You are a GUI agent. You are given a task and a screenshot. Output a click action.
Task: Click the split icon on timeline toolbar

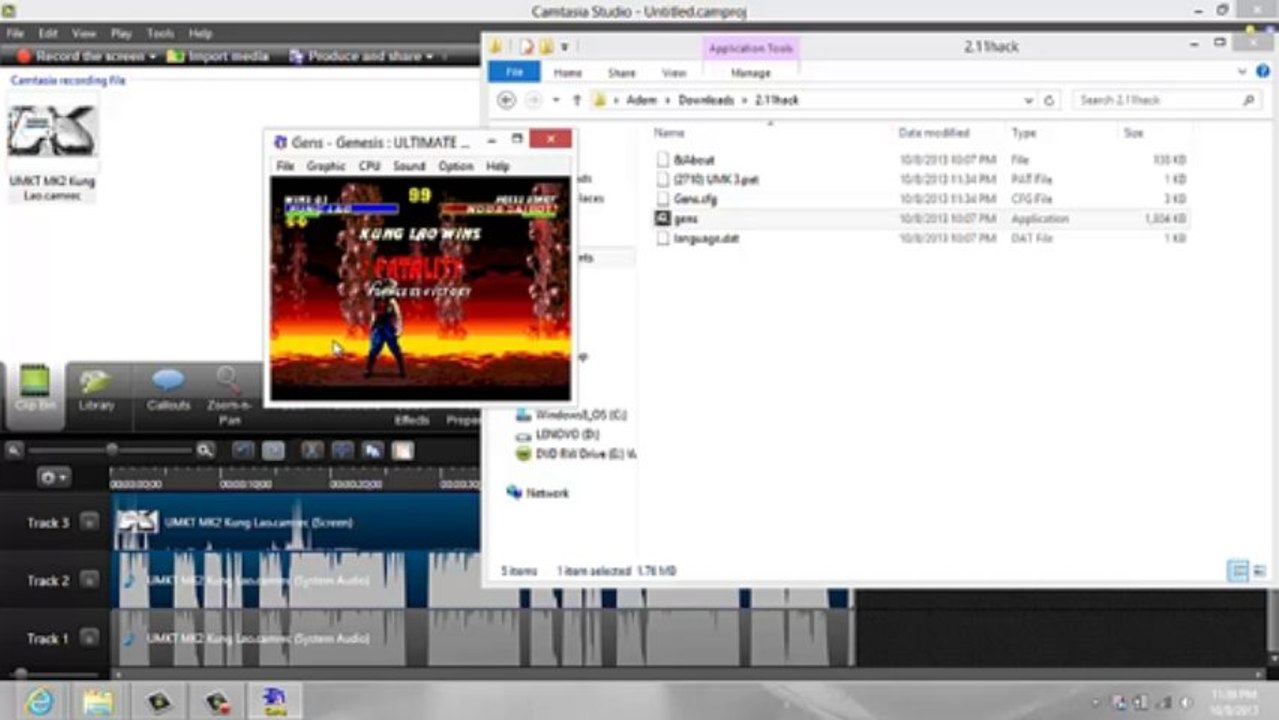coord(342,451)
